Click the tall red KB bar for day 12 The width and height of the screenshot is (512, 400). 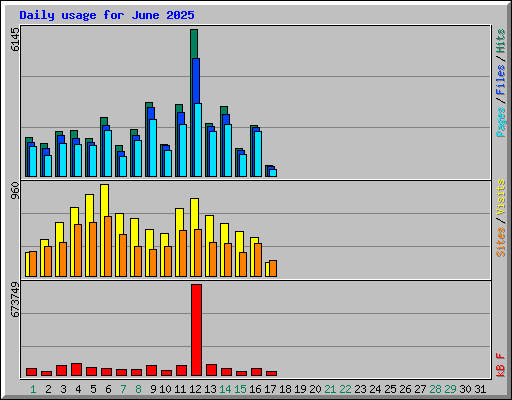196,330
